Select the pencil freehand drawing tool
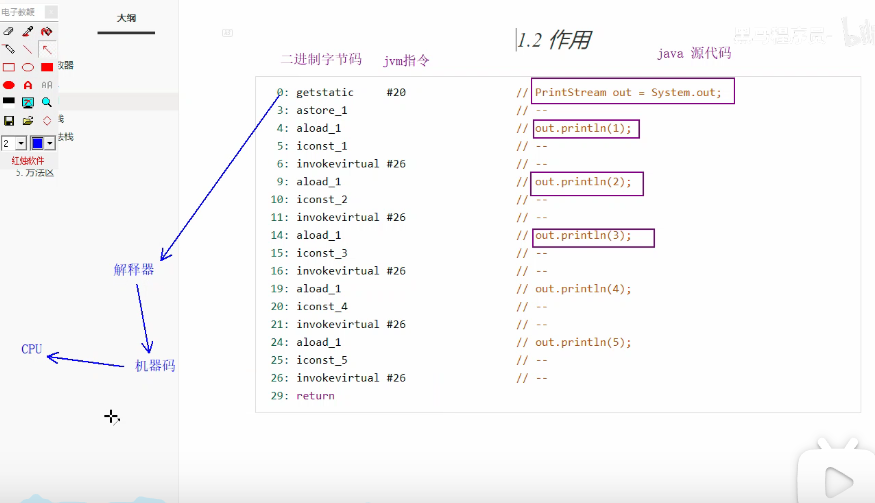This screenshot has height=503, width=875. pos(8,49)
